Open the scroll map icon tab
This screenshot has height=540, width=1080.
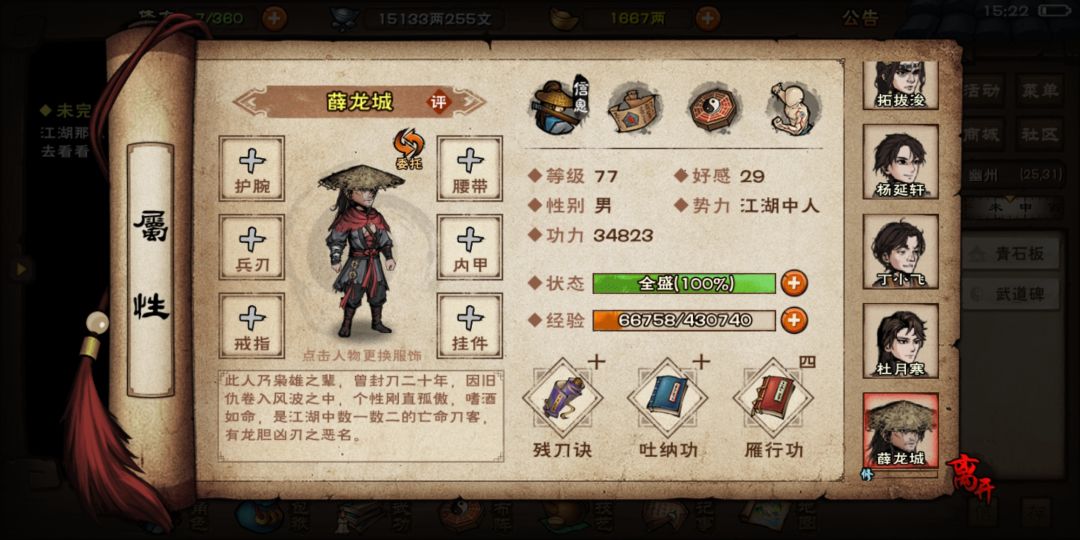[635, 108]
